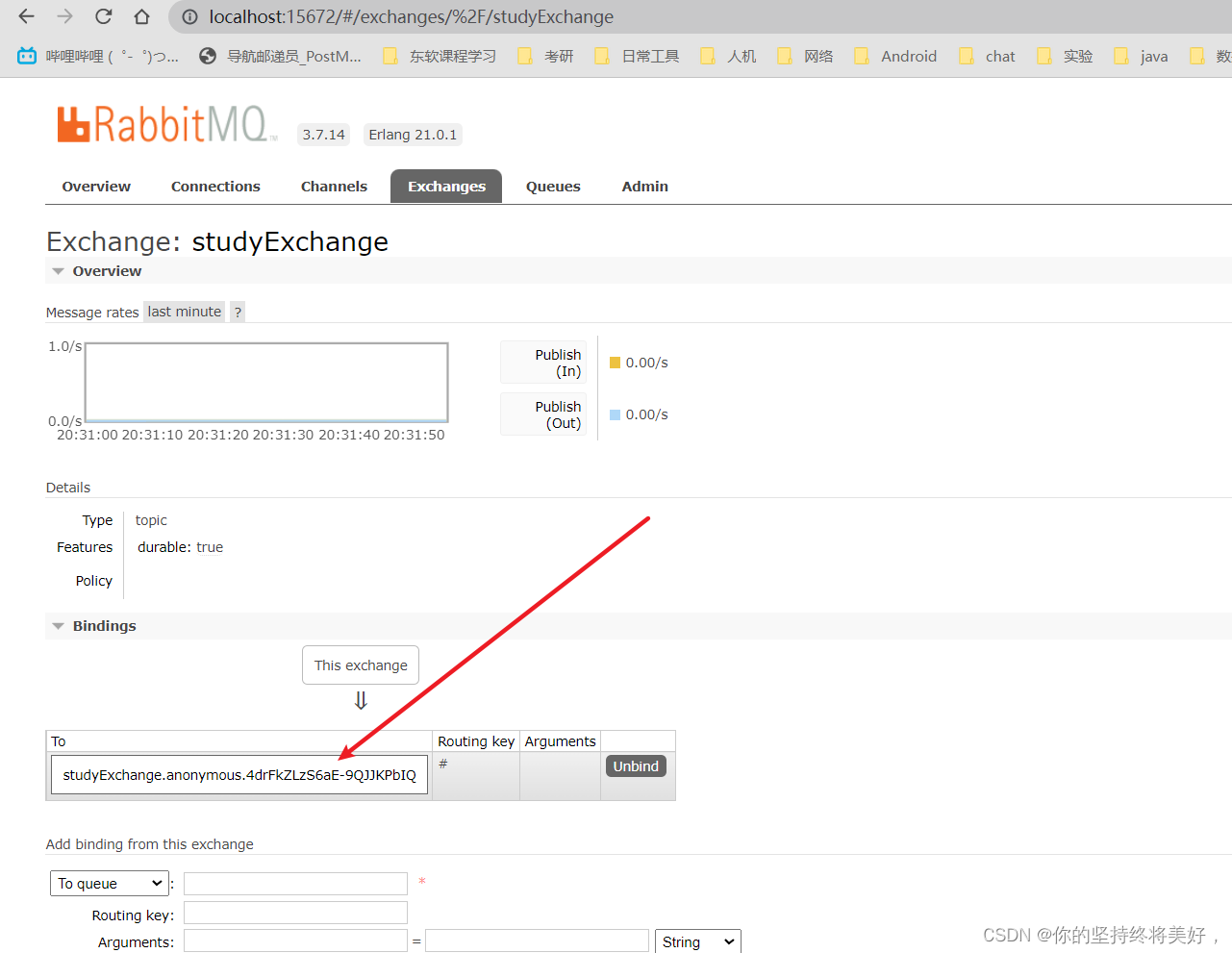1232x953 pixels.
Task: Open the 'To queue' dropdown
Action: click(x=110, y=884)
